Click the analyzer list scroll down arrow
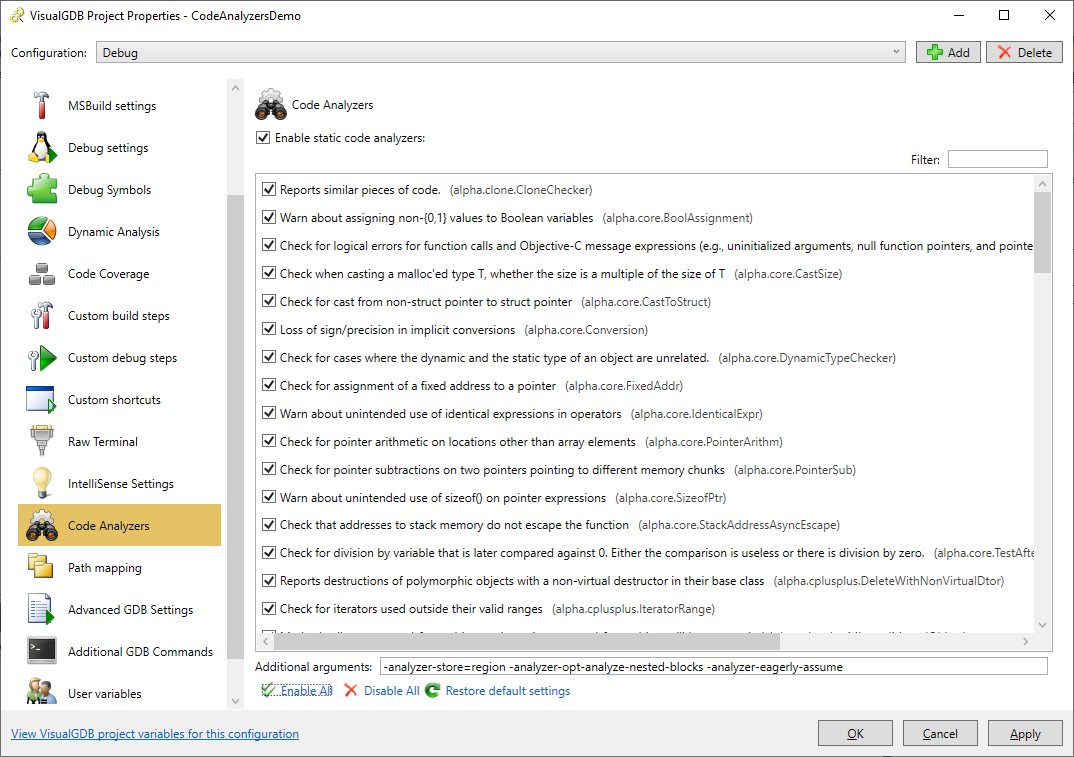Screen dimensions: 1074x757 pyautogui.click(x=1042, y=625)
